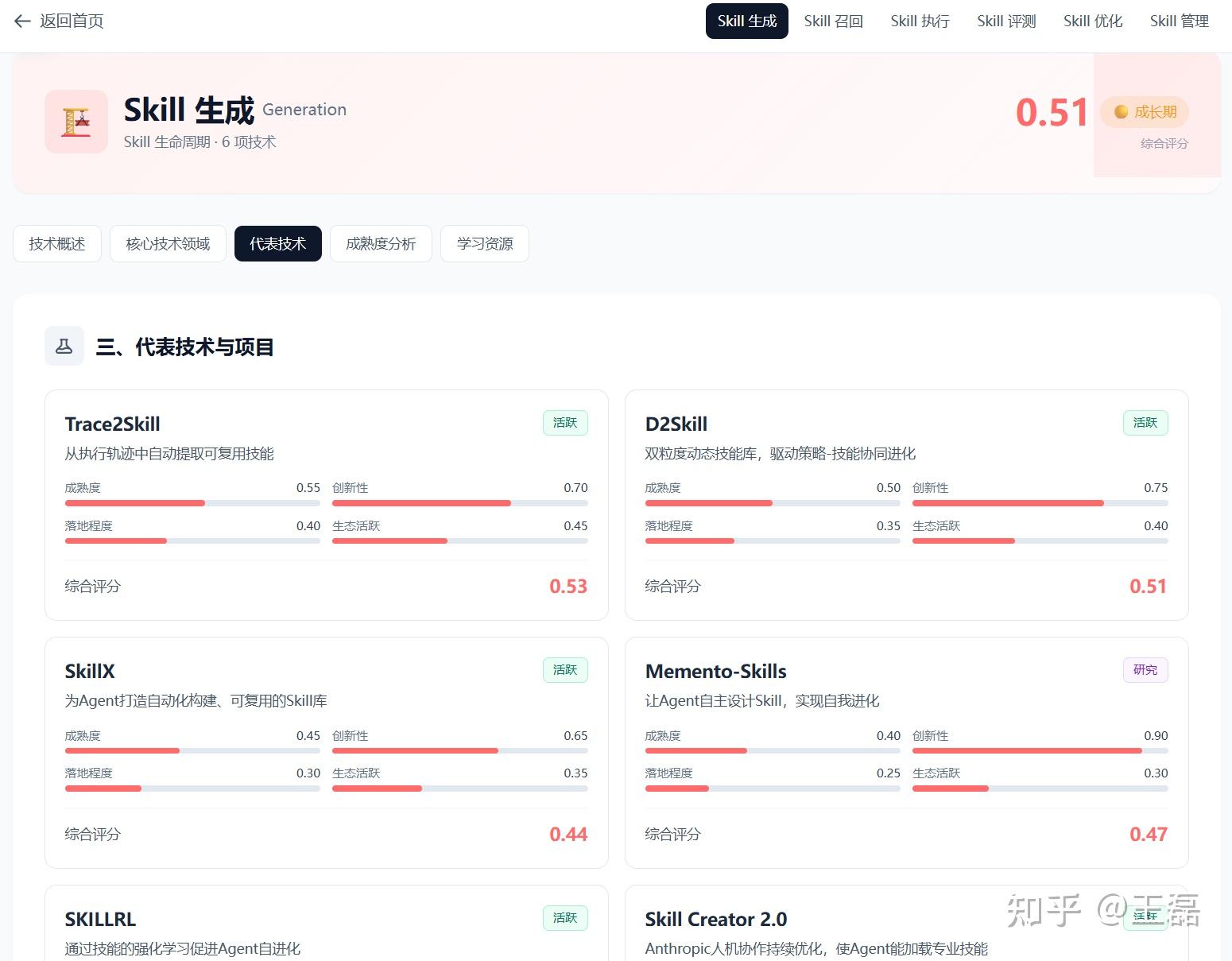Screen dimensions: 1232x961
Task: Click the SKILLRL card title
Action: [x=101, y=920]
